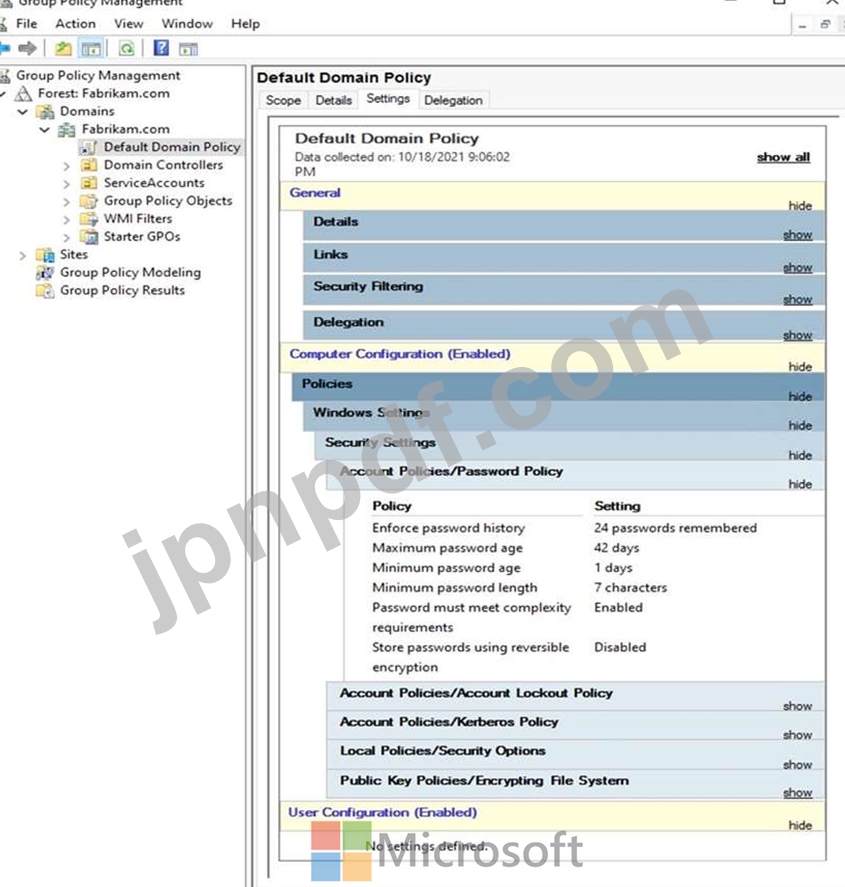This screenshot has width=845, height=887.
Task: Expand the Starter GPOs node
Action: (x=67, y=238)
